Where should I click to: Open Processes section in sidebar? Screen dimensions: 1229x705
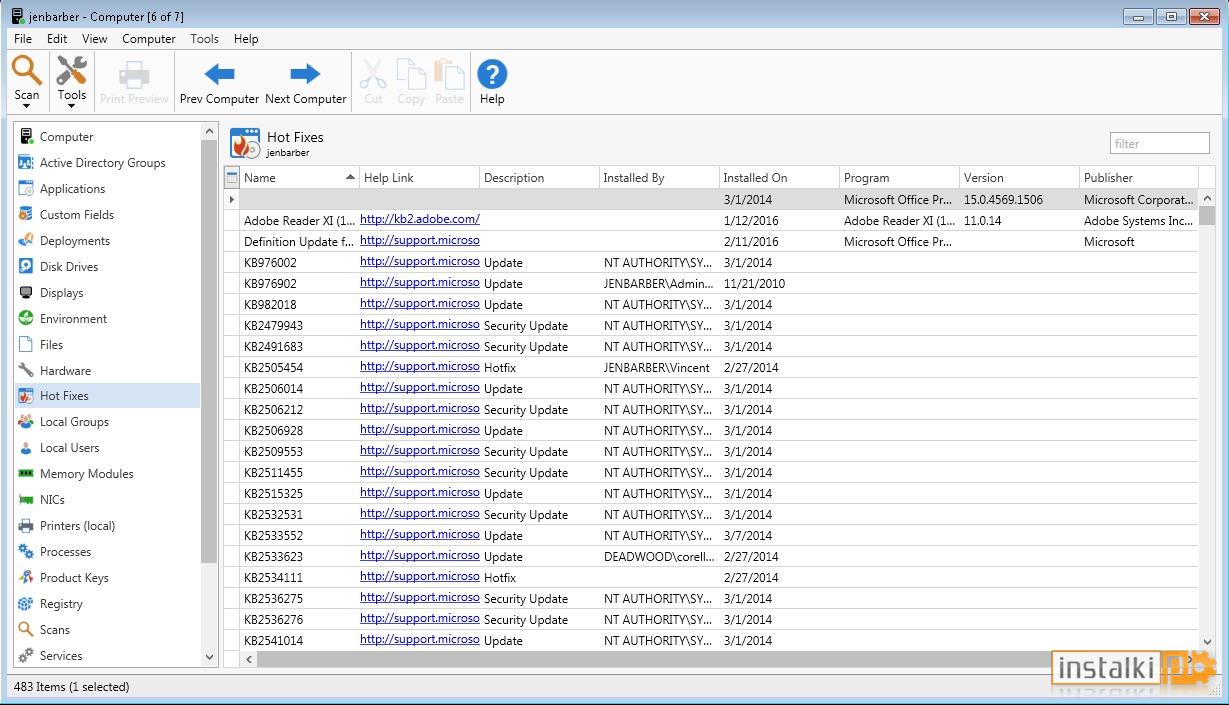(65, 552)
